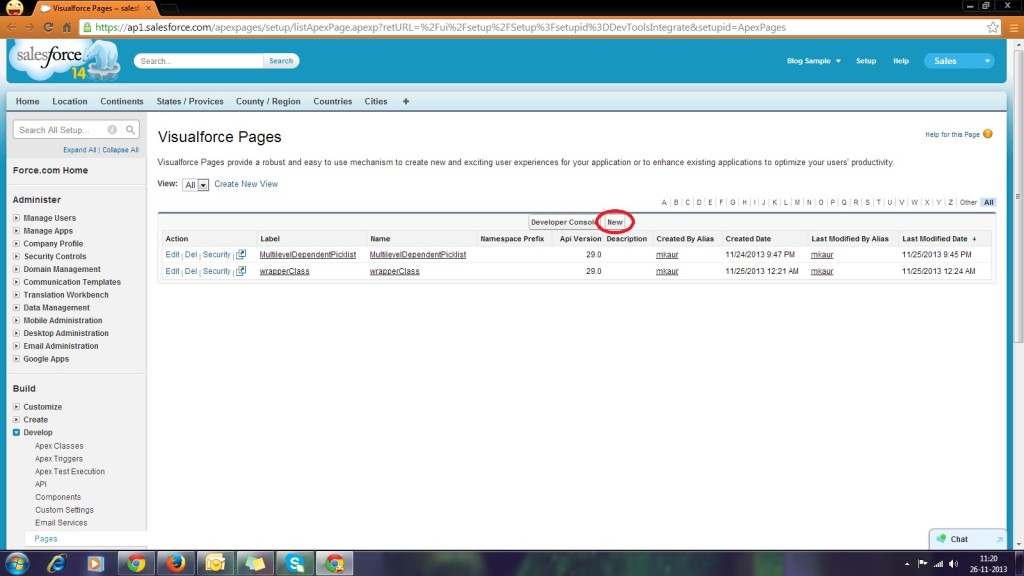
Task: Open Skype from the taskbar
Action: [295, 563]
